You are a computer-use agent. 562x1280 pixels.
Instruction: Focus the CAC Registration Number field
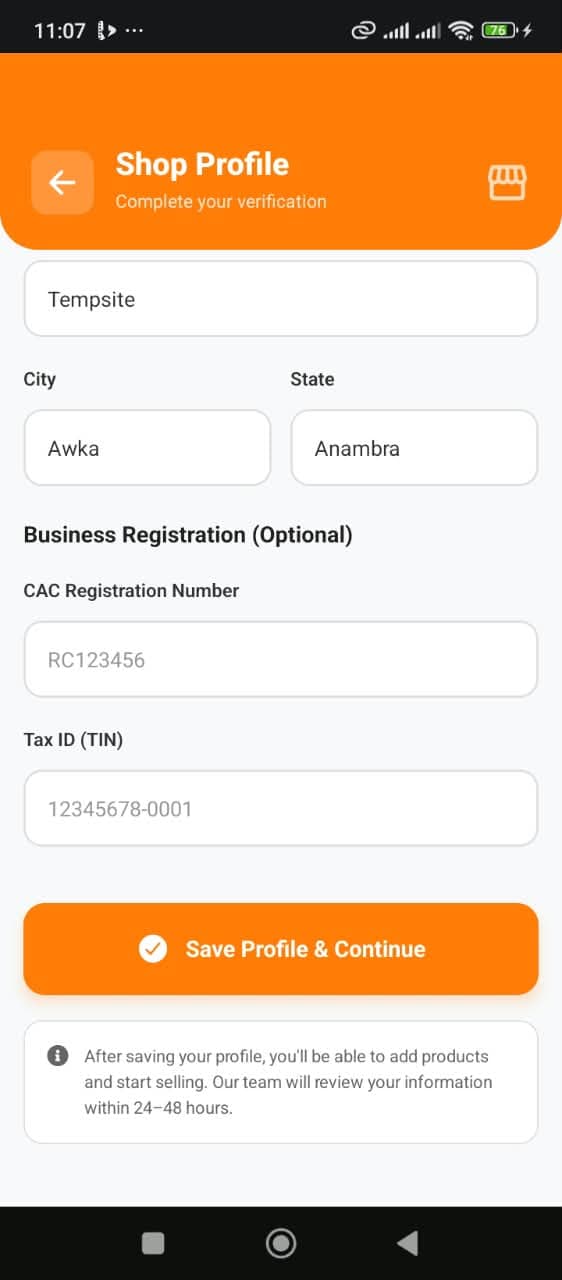point(281,659)
